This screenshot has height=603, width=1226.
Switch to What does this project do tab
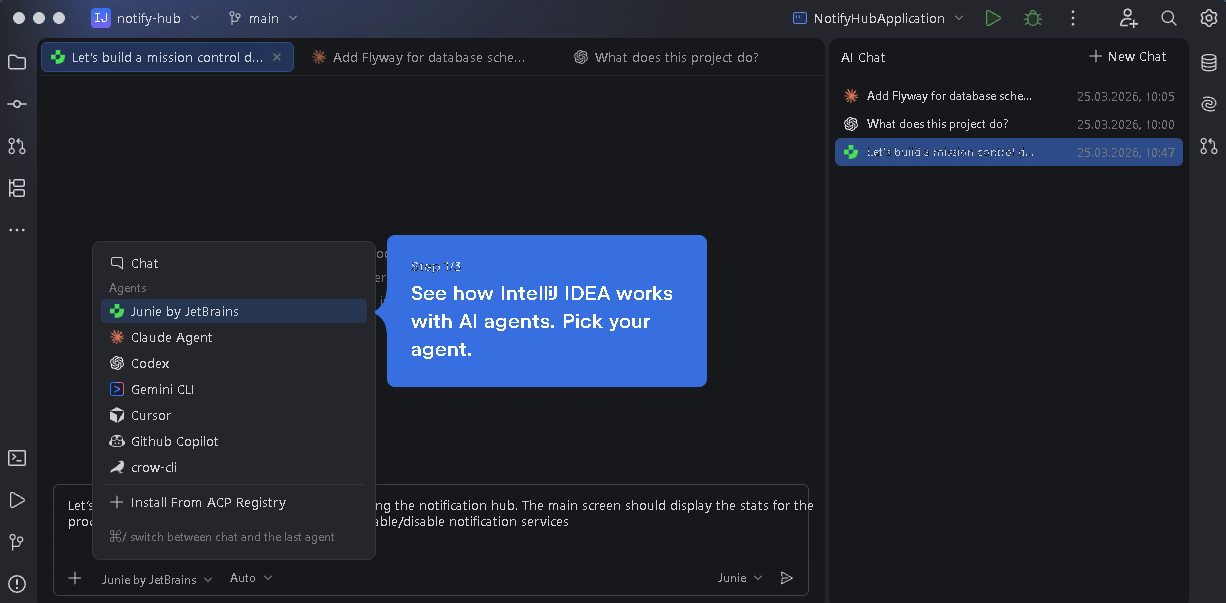[666, 57]
